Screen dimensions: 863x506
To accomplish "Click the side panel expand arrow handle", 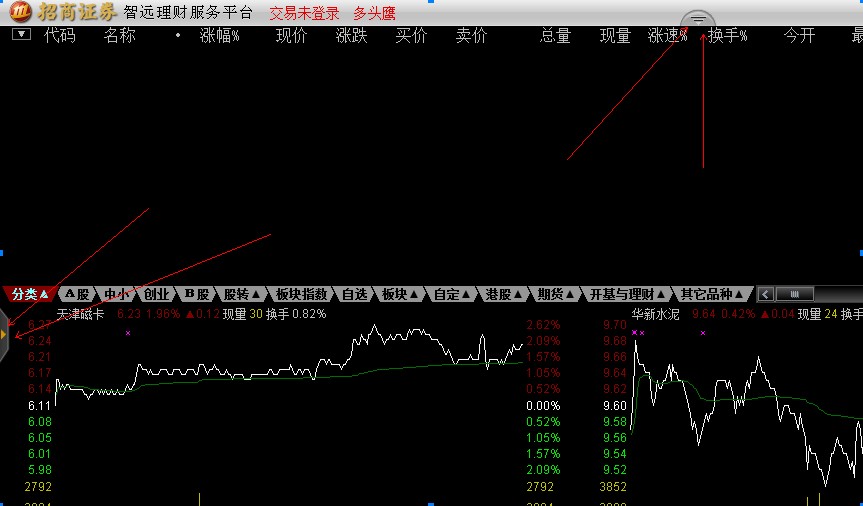I will [x=4, y=334].
